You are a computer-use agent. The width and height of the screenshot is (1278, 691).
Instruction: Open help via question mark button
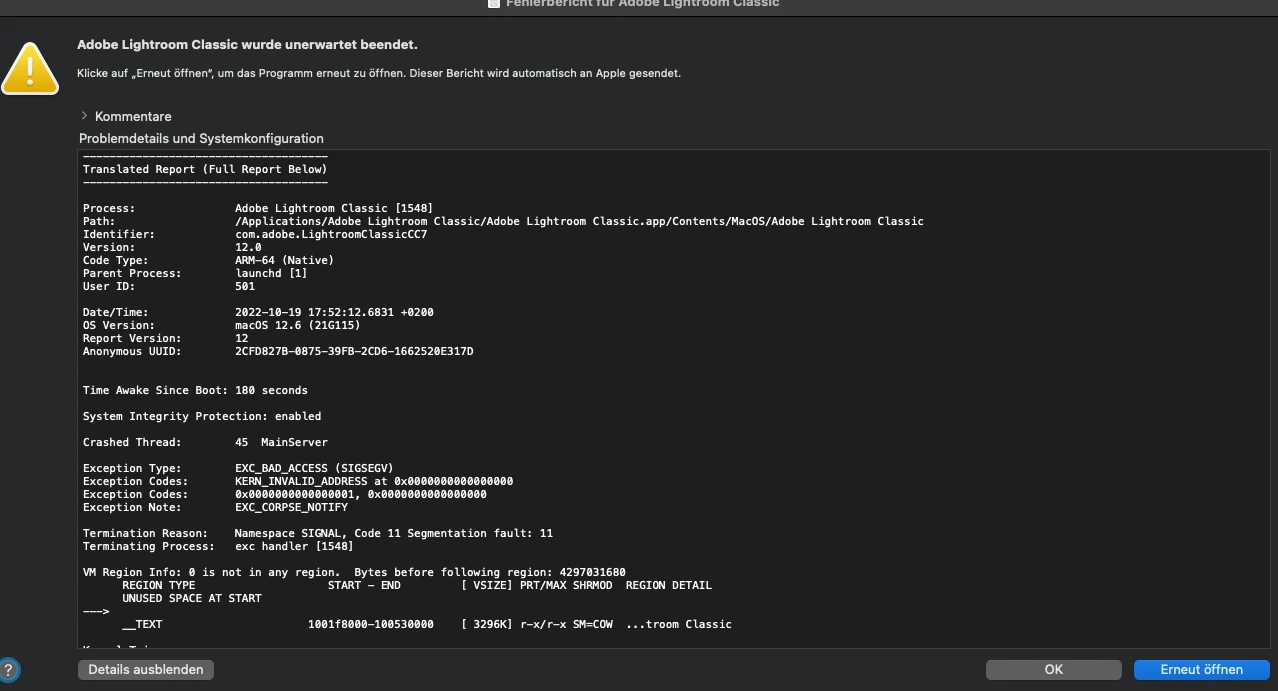[7, 670]
